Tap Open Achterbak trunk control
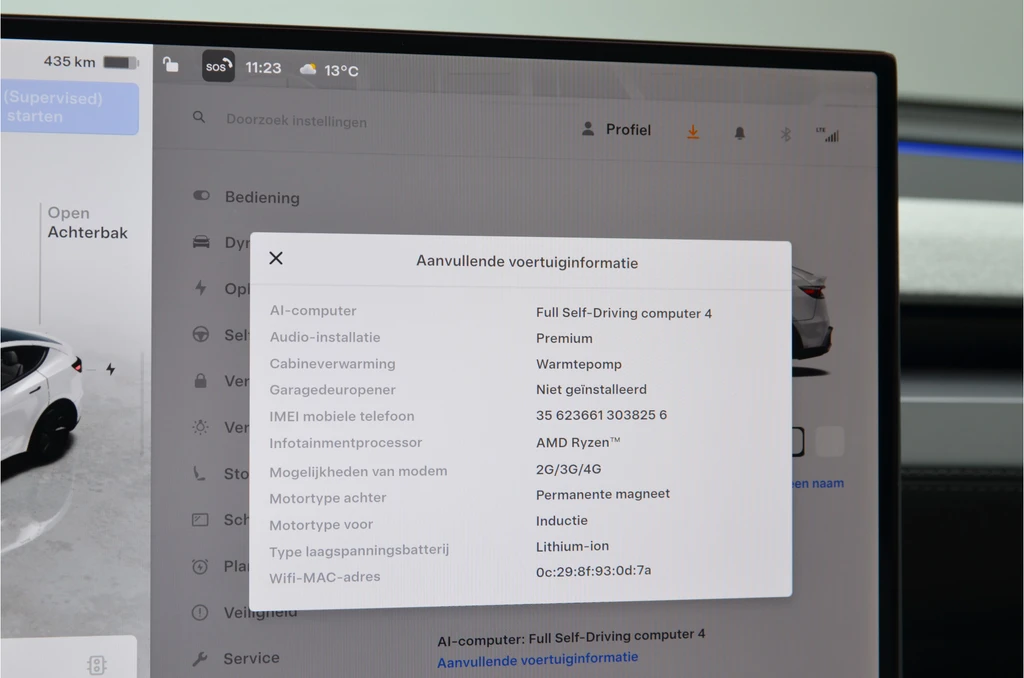The image size is (1024, 678). (88, 223)
